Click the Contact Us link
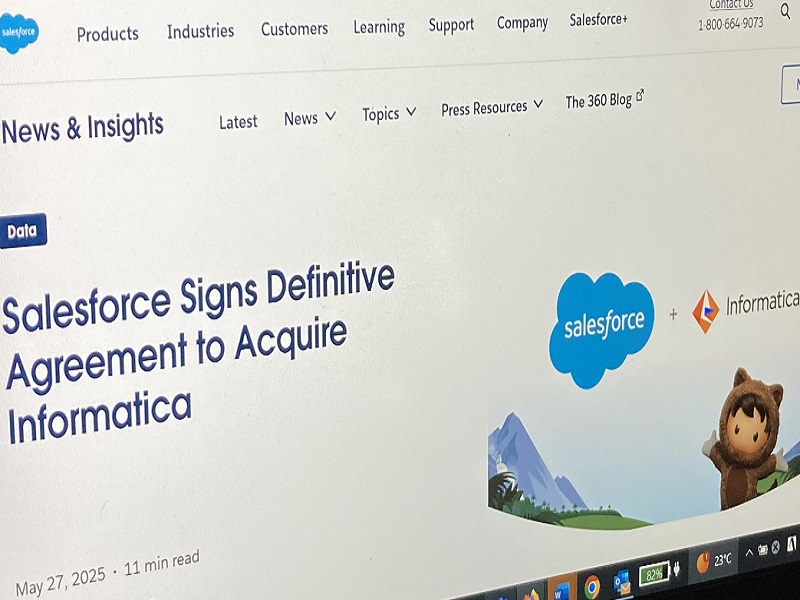 pos(731,4)
